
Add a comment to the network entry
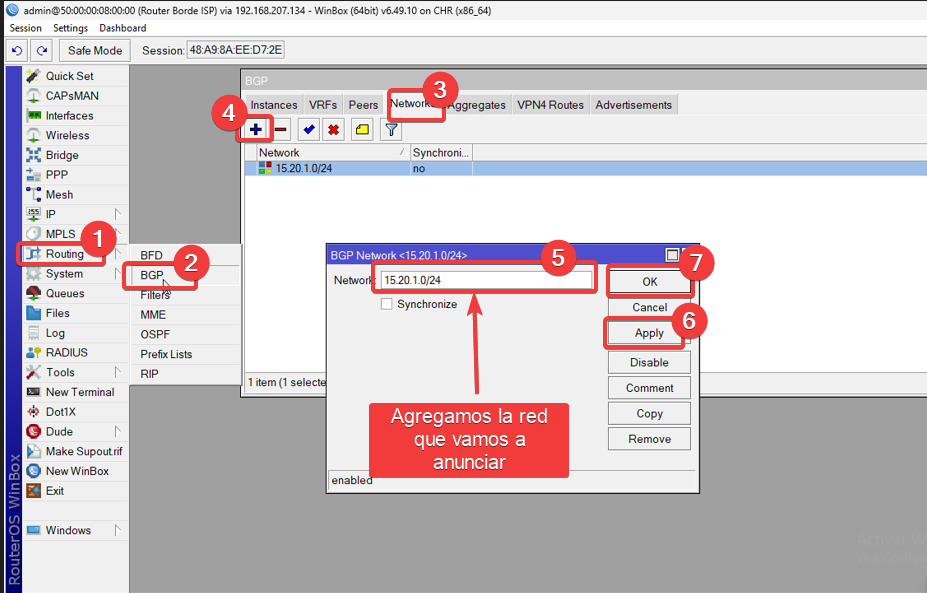pos(361,129)
